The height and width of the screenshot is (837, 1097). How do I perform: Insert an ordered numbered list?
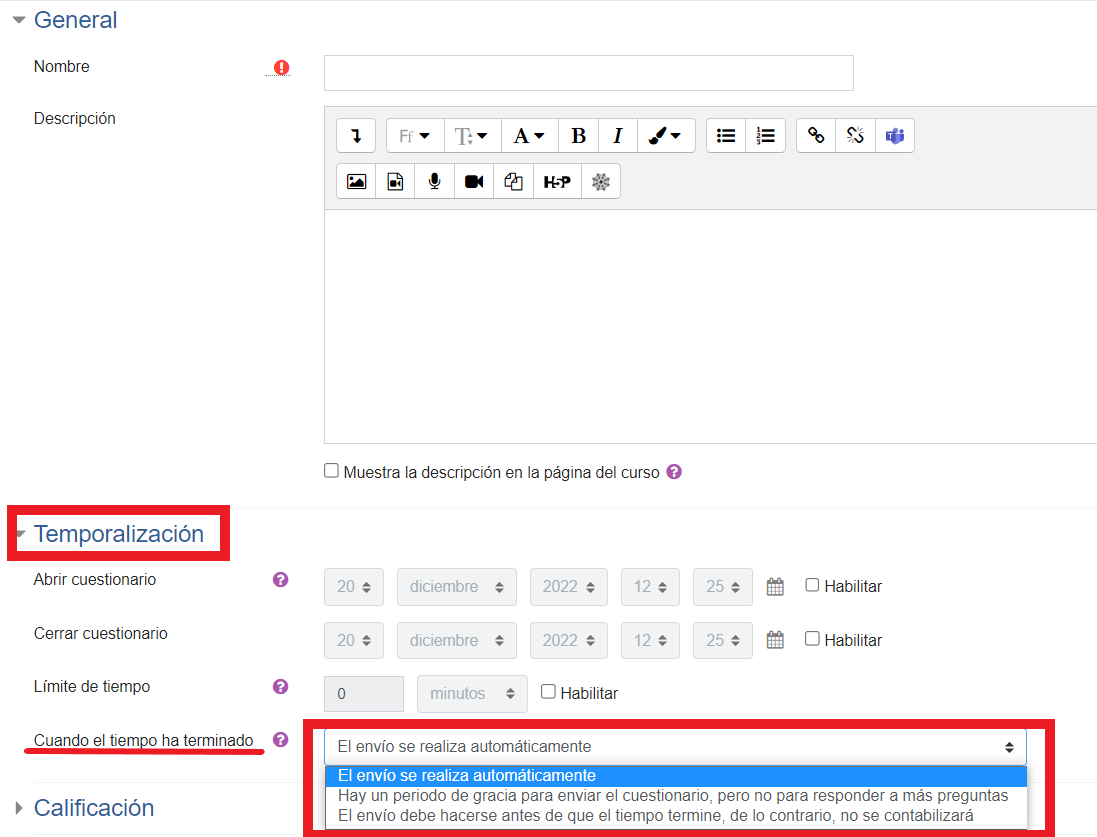pyautogui.click(x=766, y=136)
